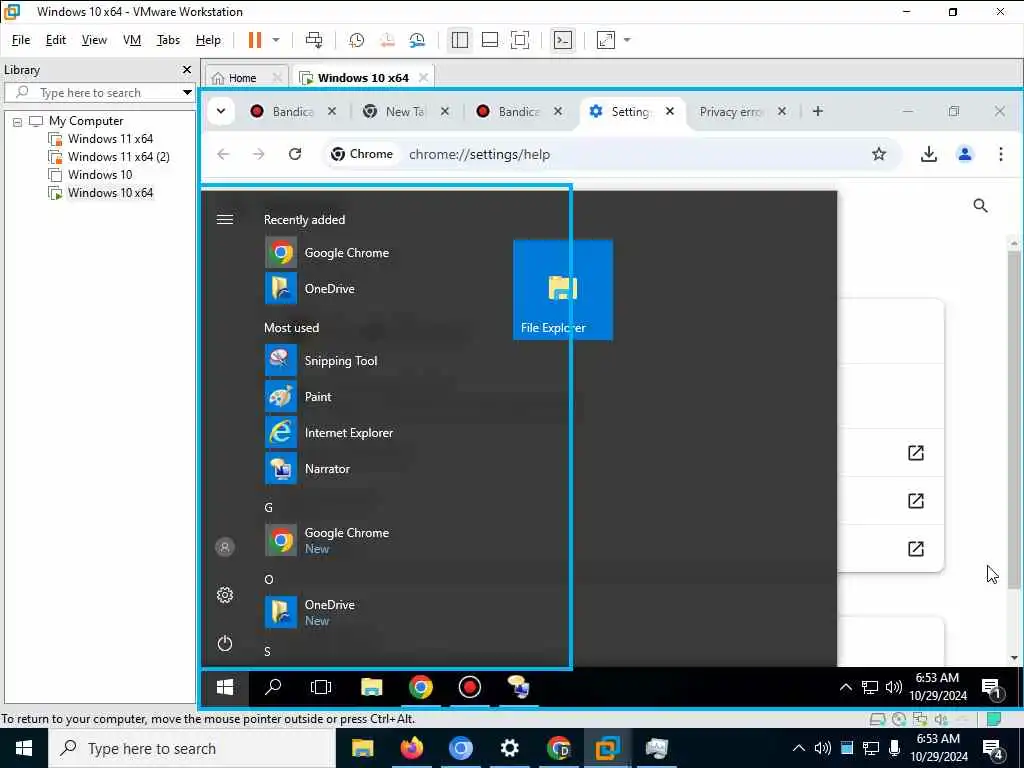Open the VM menu

pyautogui.click(x=132, y=40)
